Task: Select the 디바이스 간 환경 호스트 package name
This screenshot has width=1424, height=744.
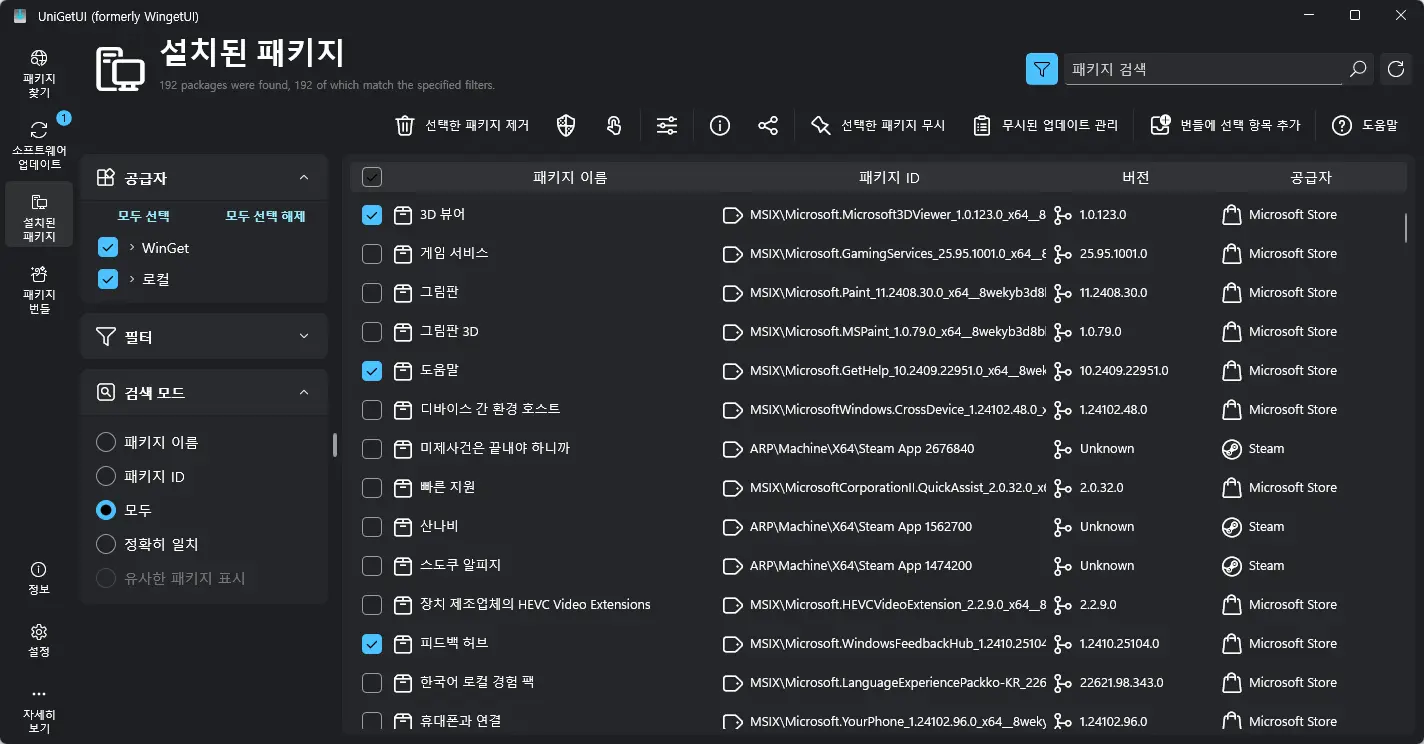Action: click(x=490, y=409)
